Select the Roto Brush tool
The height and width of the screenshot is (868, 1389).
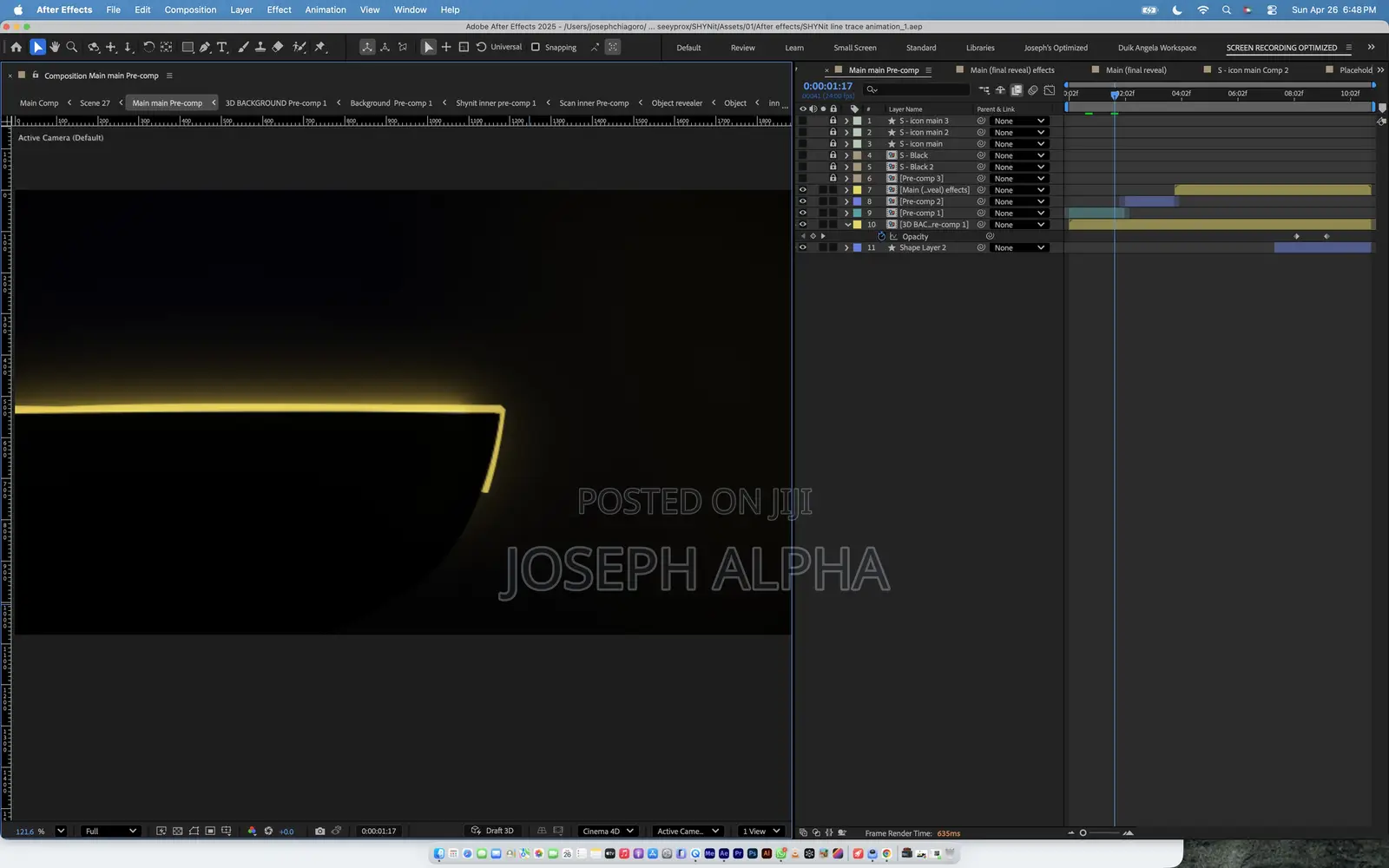[x=300, y=47]
